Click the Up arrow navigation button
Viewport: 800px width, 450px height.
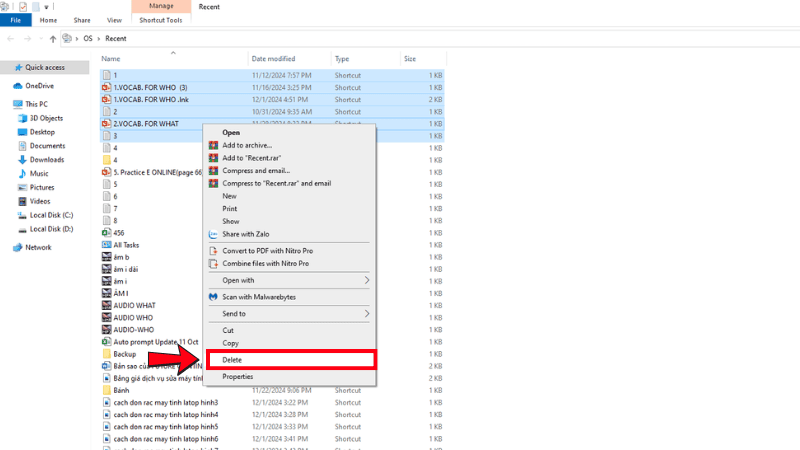pyautogui.click(x=52, y=39)
